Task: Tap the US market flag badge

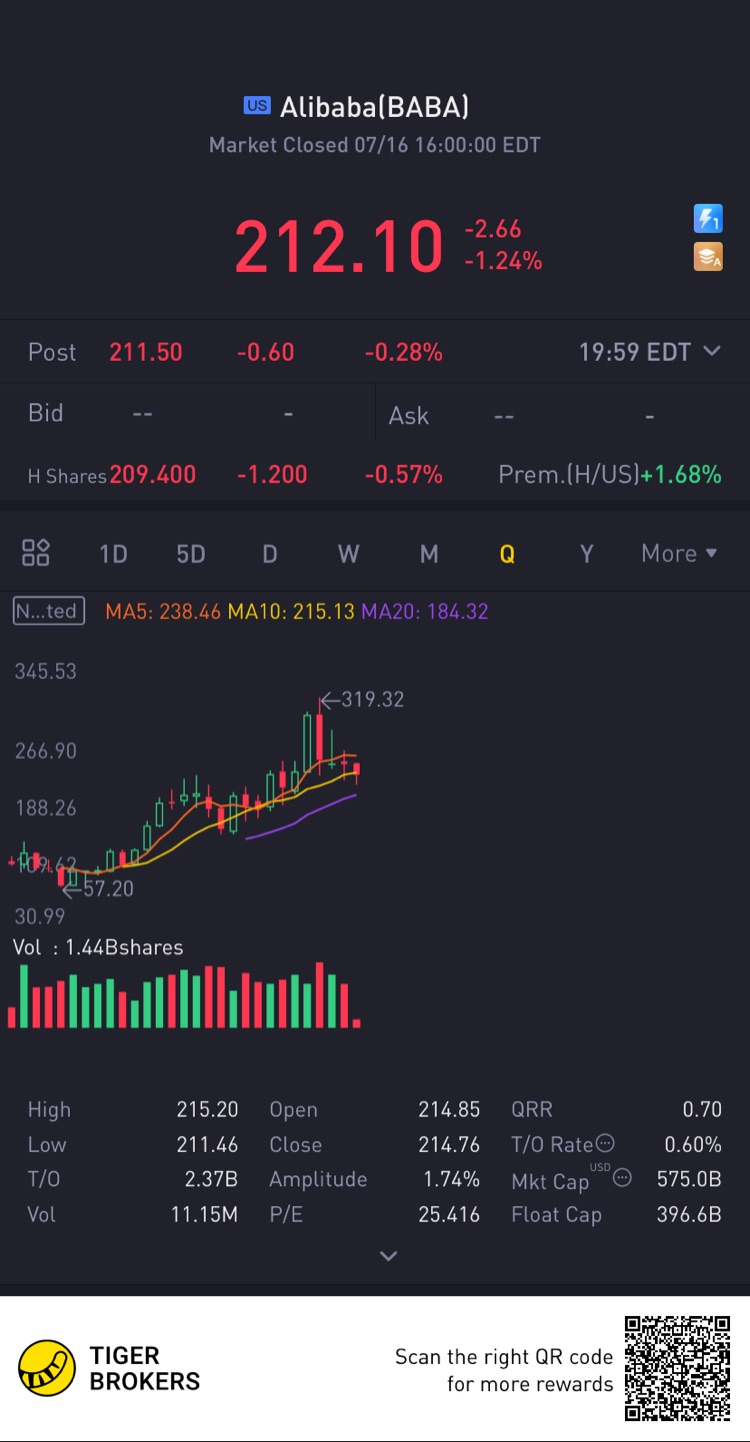Action: 257,106
